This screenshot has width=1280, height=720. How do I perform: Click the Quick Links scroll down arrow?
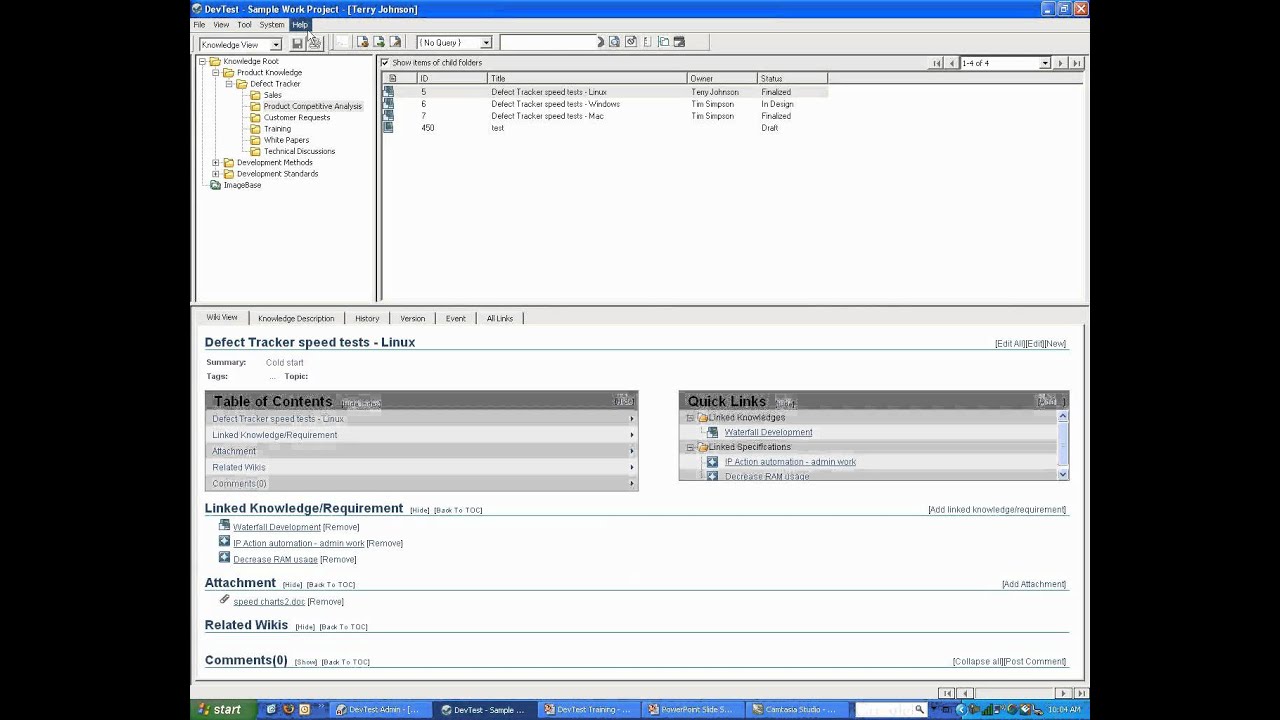coord(1062,474)
